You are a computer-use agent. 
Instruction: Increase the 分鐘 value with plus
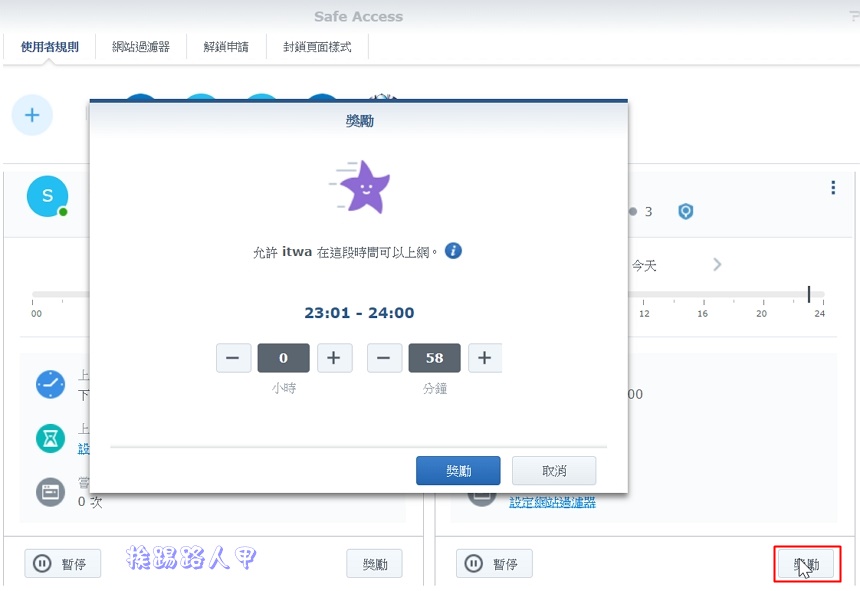(x=485, y=358)
